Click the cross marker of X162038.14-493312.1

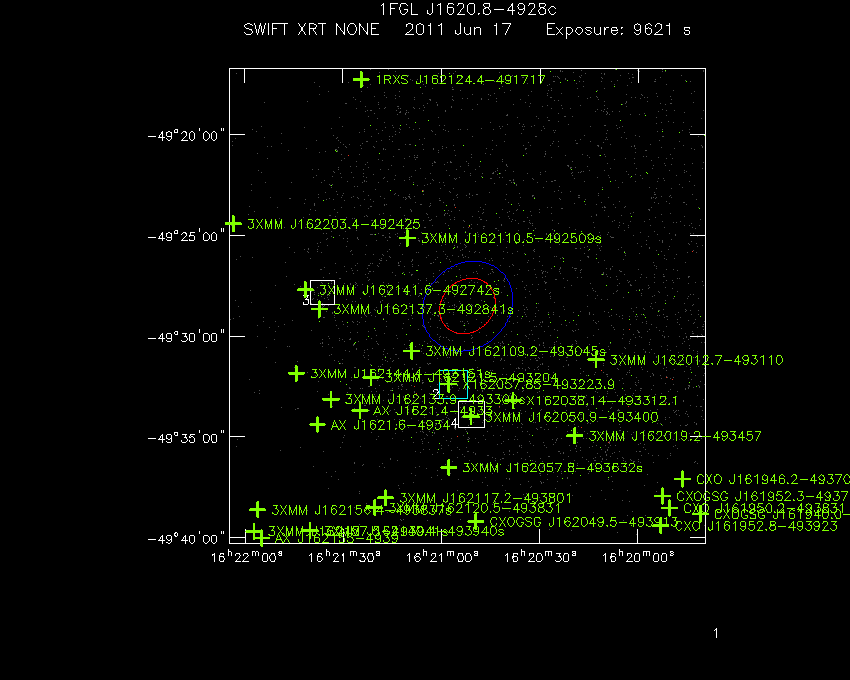513,401
